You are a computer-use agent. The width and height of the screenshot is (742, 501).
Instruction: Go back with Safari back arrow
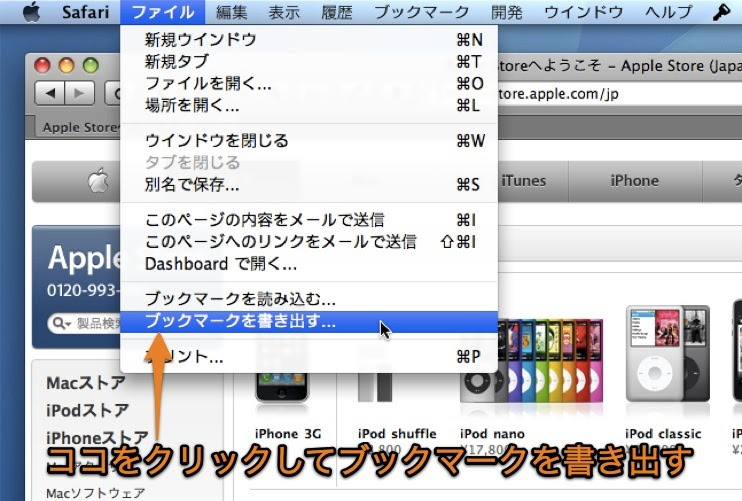tap(49, 93)
